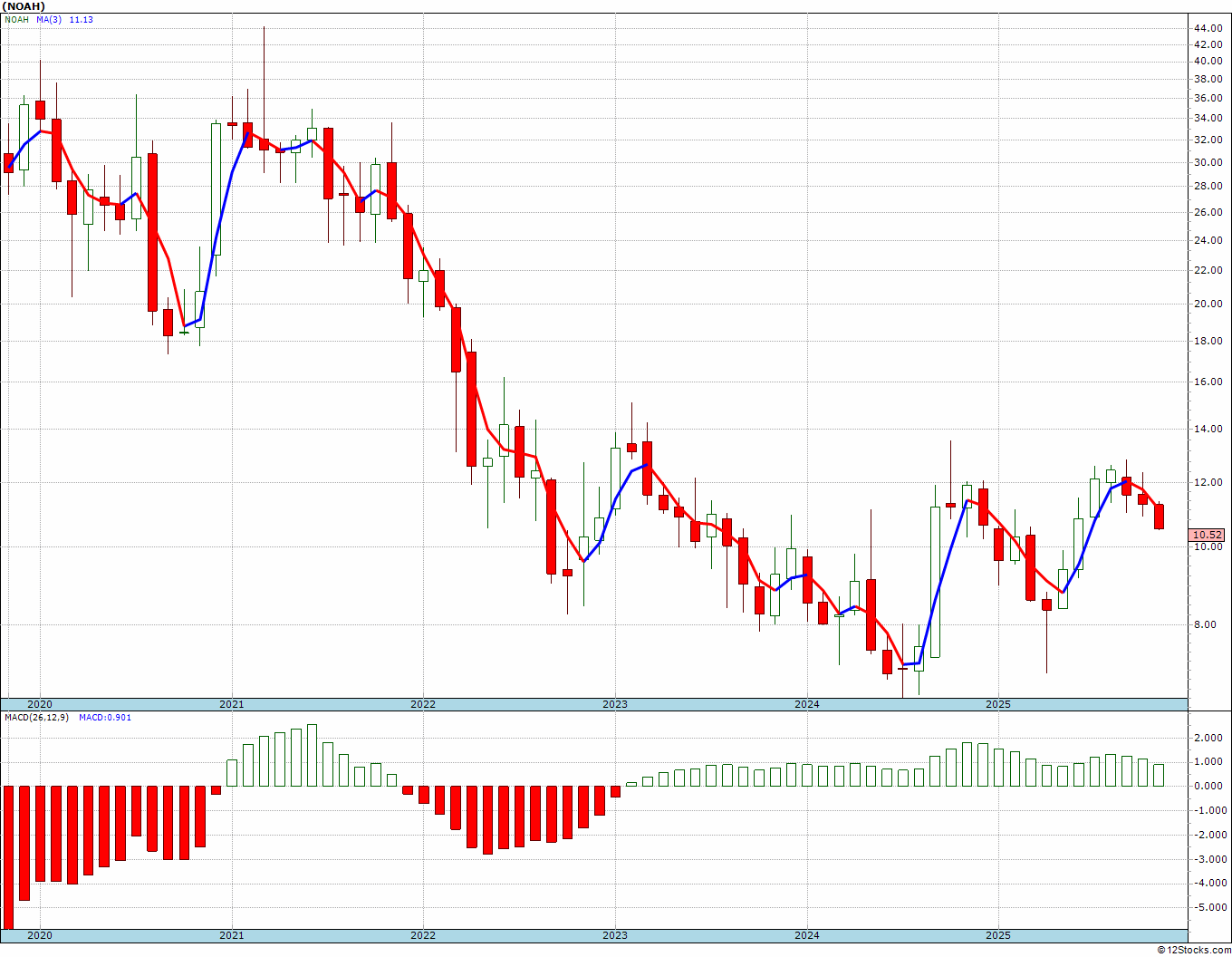Click the MA(3) indicator label
Viewport: 1232px width, 957px height.
tap(51, 20)
